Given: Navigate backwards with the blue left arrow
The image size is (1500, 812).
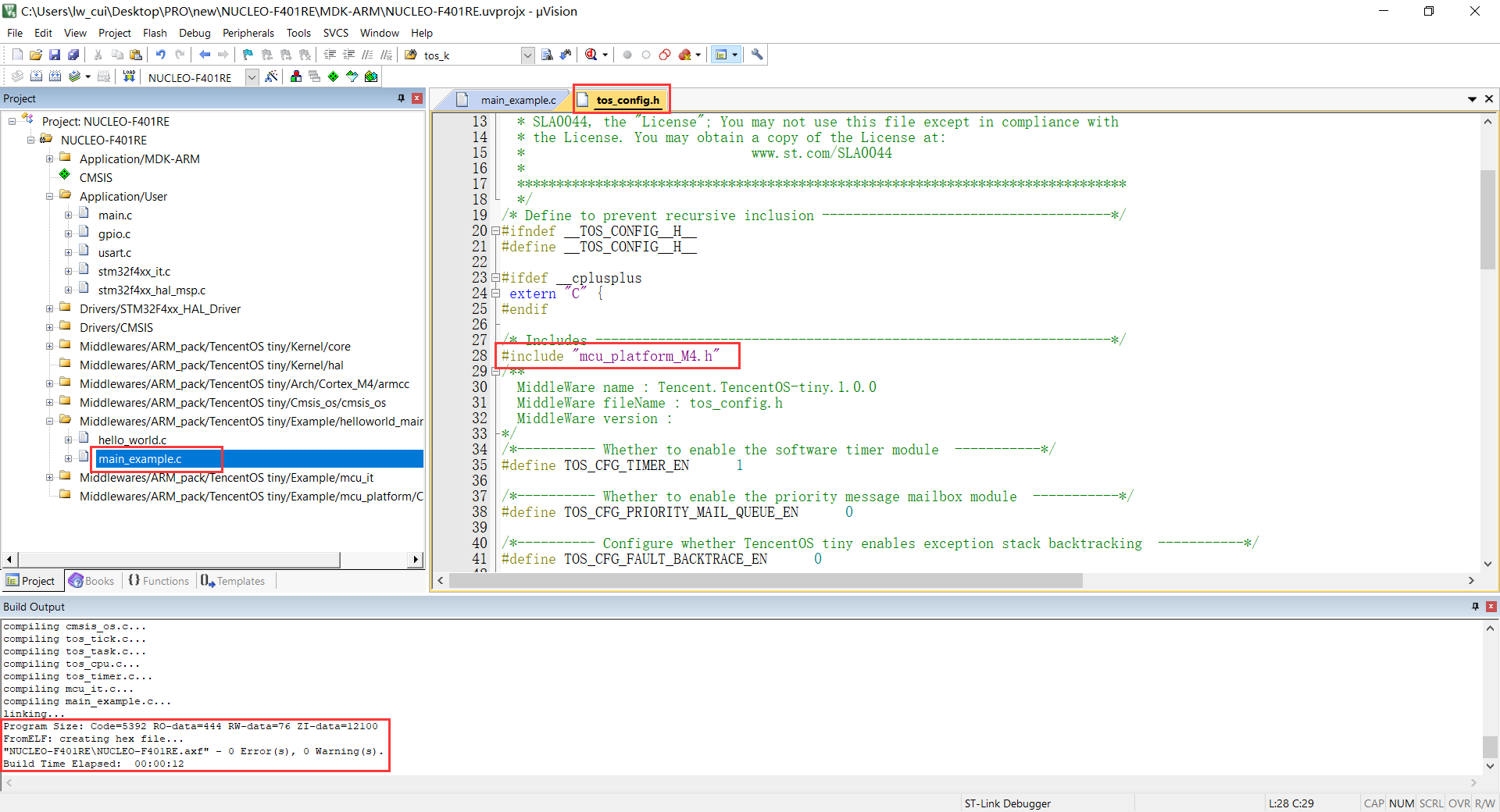Looking at the screenshot, I should point(205,55).
